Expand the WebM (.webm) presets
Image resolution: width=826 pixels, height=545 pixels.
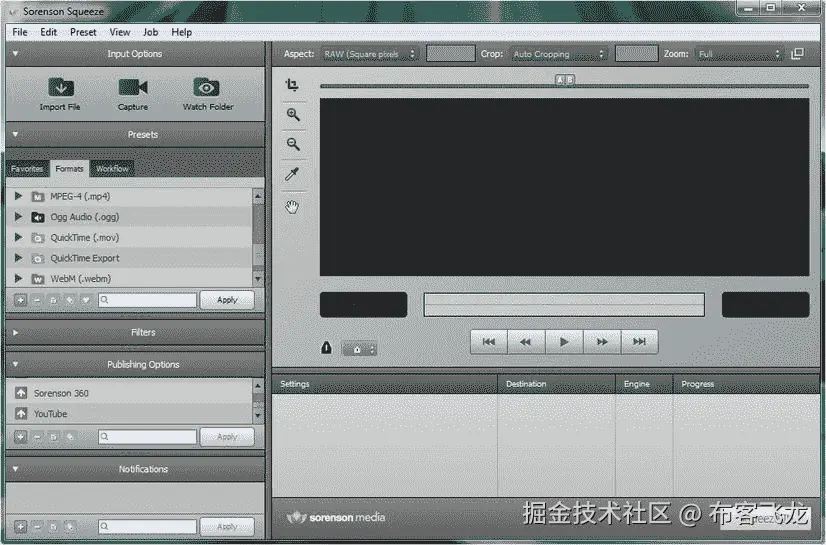tap(18, 278)
